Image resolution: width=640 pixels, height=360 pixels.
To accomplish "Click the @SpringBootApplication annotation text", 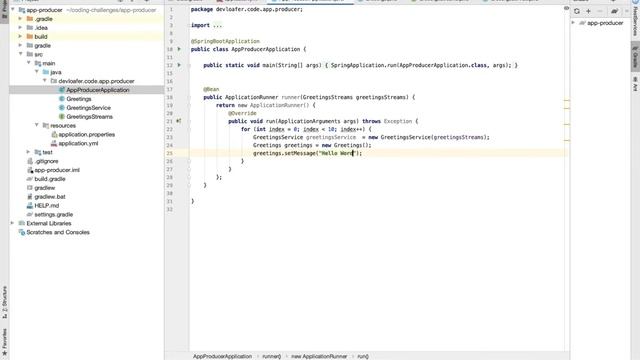I will pos(225,41).
